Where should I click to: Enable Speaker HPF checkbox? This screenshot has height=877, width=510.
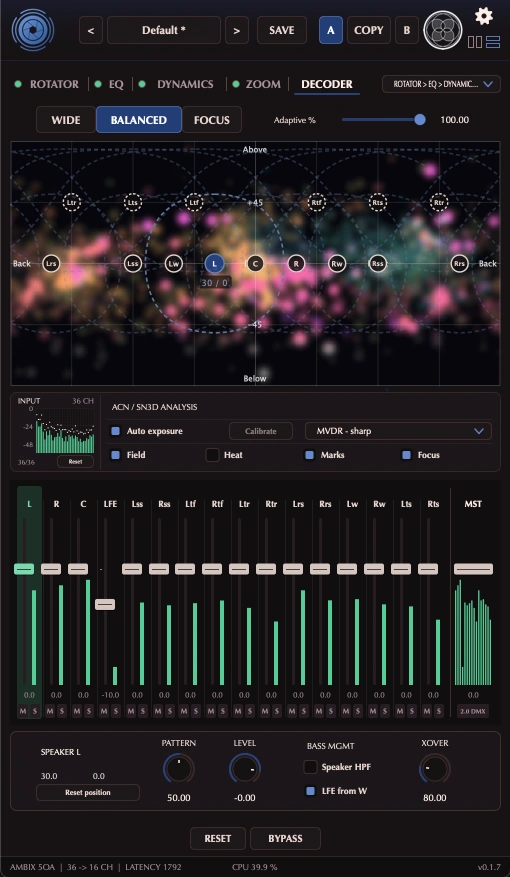(x=310, y=767)
